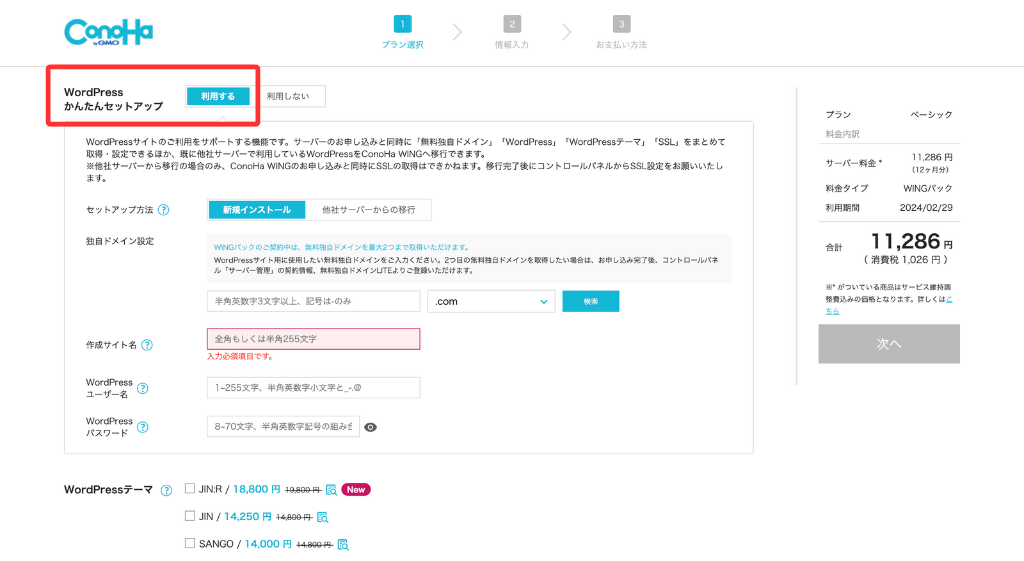This screenshot has width=1024, height=561.
Task: Choose 新規インストール setup method
Action: tap(257, 210)
